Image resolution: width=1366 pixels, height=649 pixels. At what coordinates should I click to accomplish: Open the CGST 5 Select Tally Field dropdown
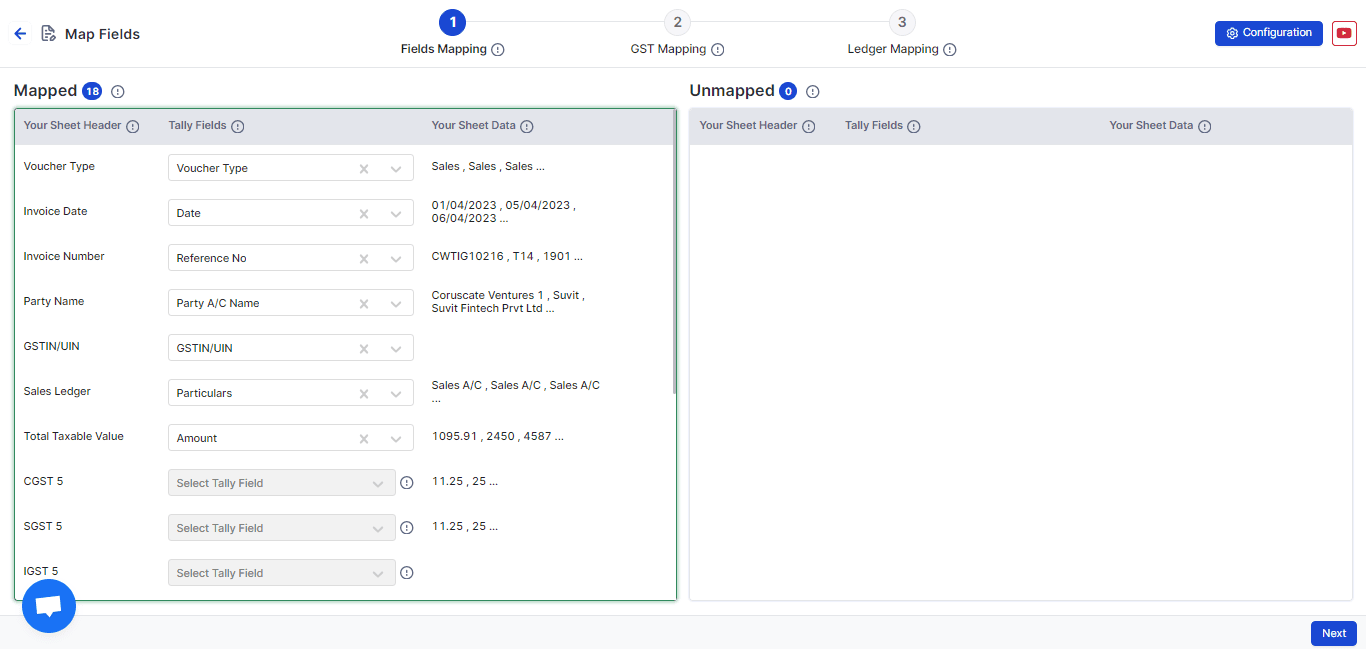point(282,483)
